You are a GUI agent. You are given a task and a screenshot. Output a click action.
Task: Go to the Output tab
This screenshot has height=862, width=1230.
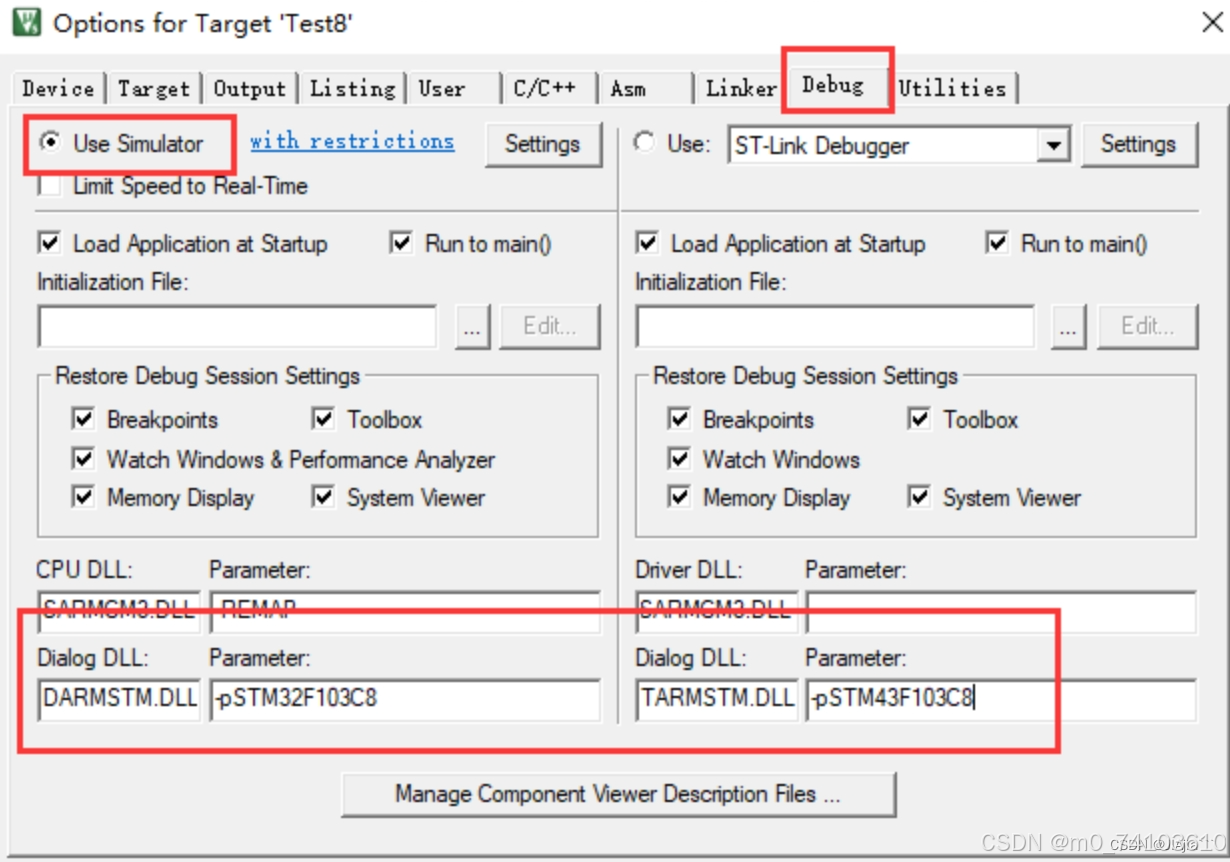coord(249,88)
